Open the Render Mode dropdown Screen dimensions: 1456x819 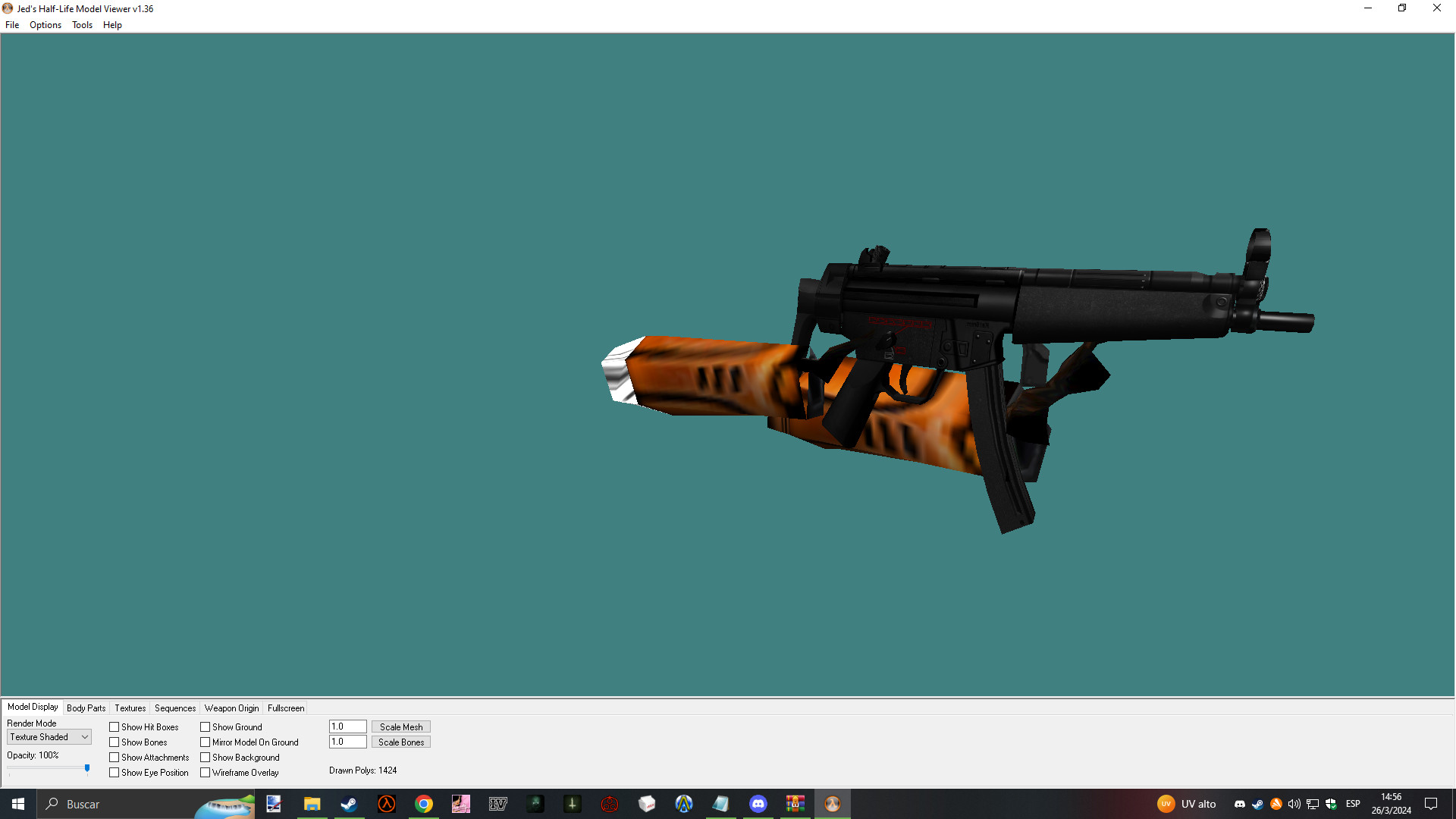[83, 736]
